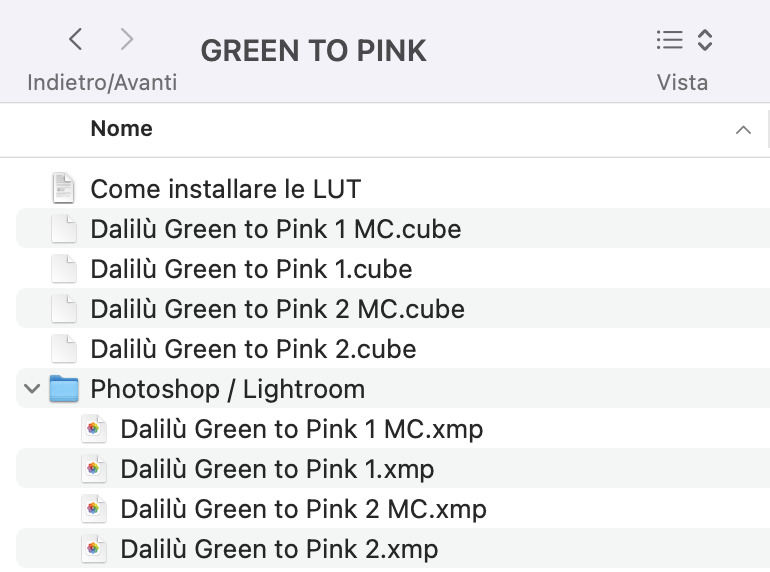The width and height of the screenshot is (770, 572).
Task: Click the Dalilù Green to Pink 2.cube icon
Action: (x=64, y=349)
